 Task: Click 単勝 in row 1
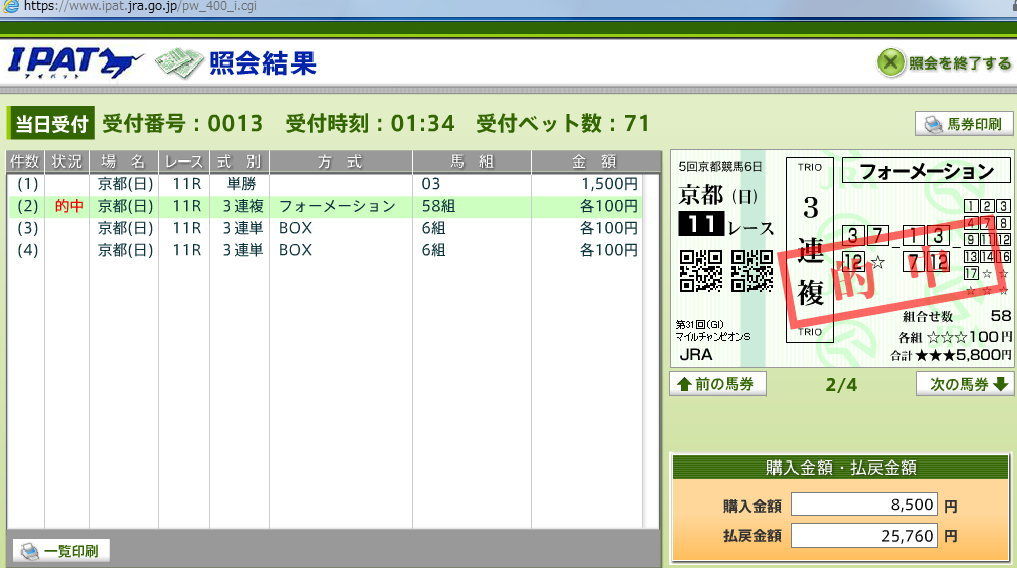tap(241, 184)
